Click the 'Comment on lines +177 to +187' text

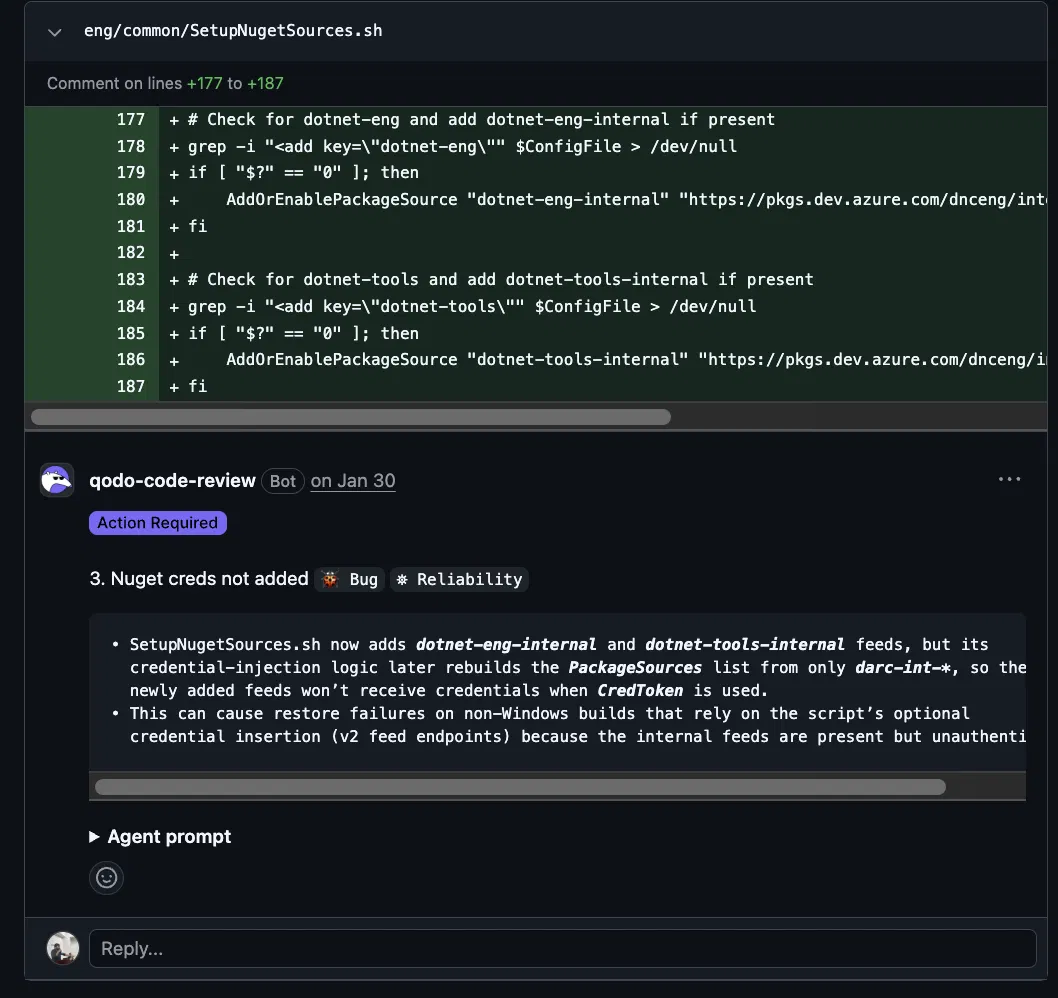coord(165,83)
